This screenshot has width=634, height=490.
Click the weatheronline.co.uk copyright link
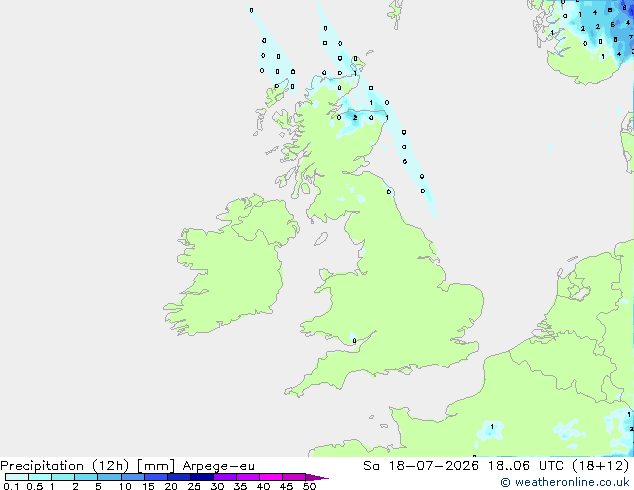(565, 482)
